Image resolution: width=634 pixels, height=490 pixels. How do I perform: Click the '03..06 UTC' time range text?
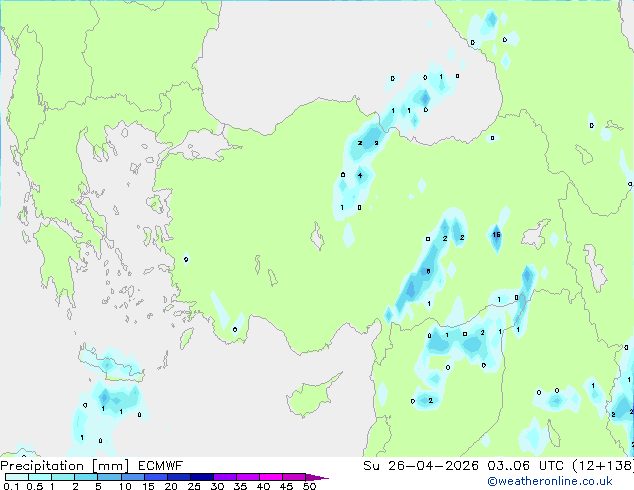pos(525,466)
